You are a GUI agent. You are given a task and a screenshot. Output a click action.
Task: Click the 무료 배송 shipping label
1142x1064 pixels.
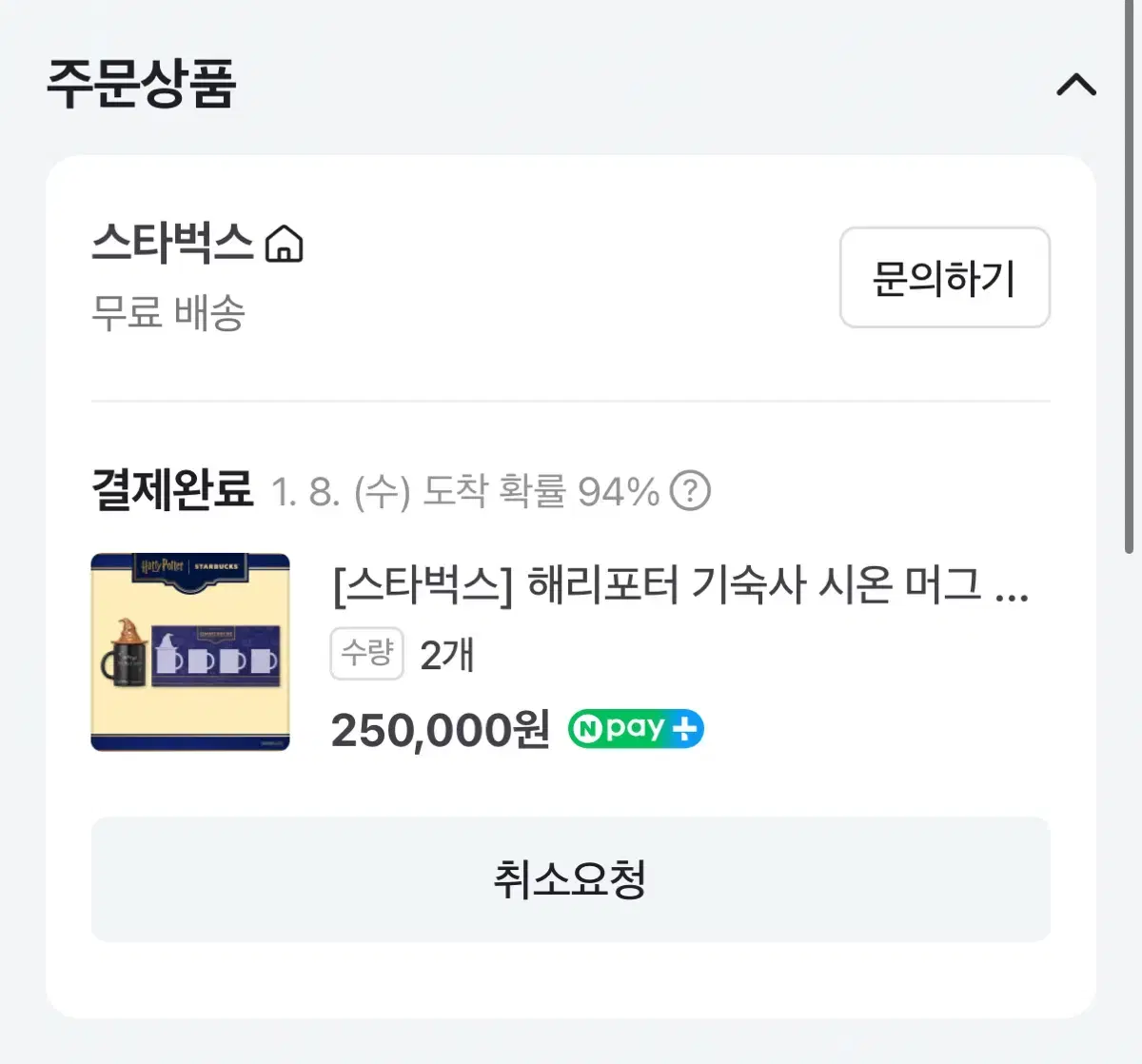168,312
